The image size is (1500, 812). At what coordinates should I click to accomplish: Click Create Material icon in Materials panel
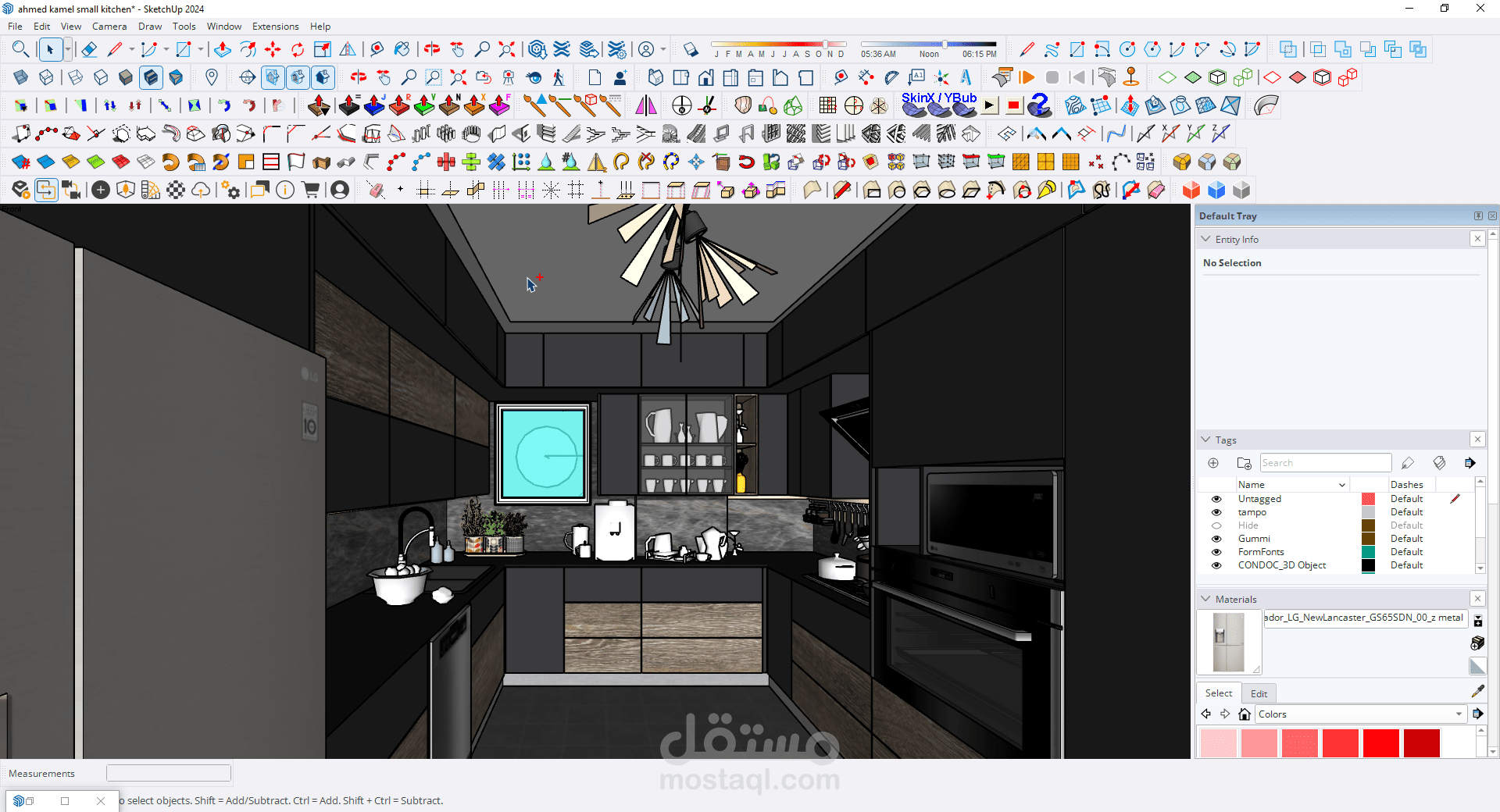(1477, 643)
